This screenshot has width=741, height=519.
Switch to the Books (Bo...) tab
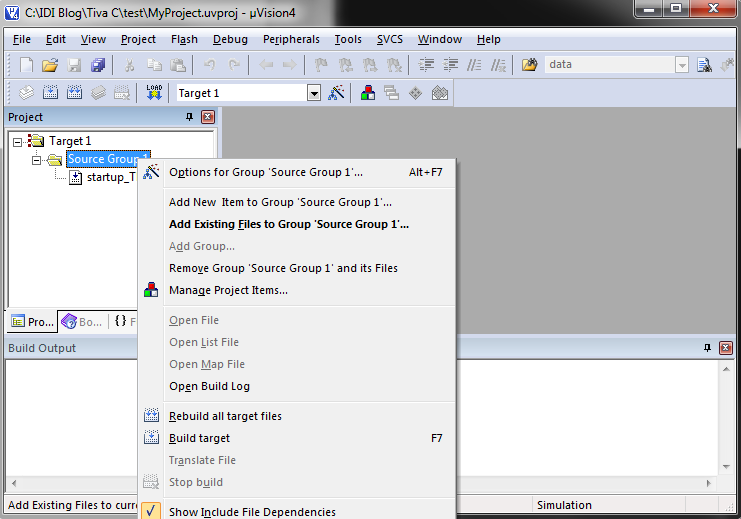(x=82, y=322)
